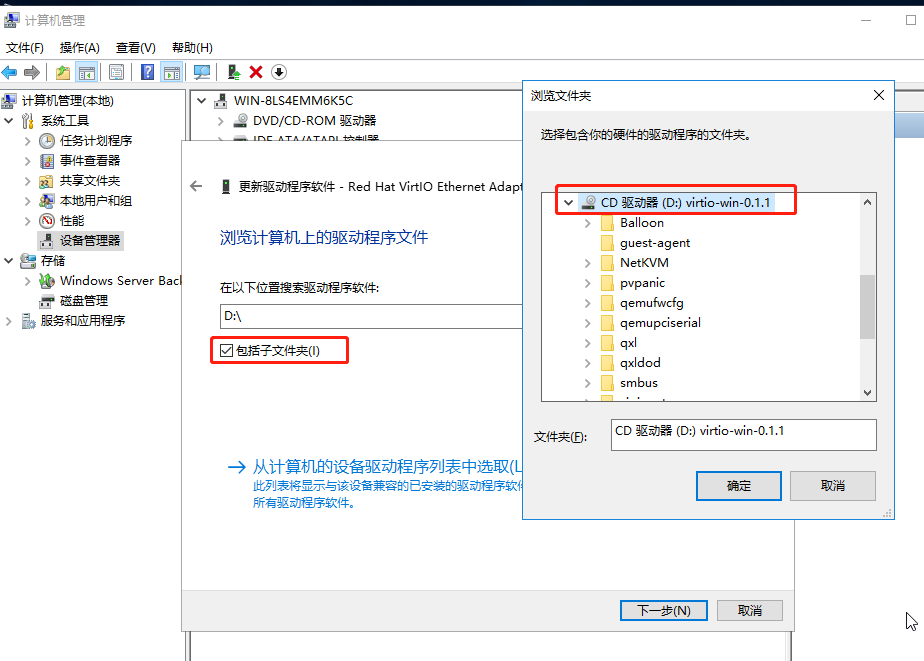Screen dimensions: 924x661
Task: Click the WIN-8LS4EMM6K5C computer icon
Action: coord(220,101)
